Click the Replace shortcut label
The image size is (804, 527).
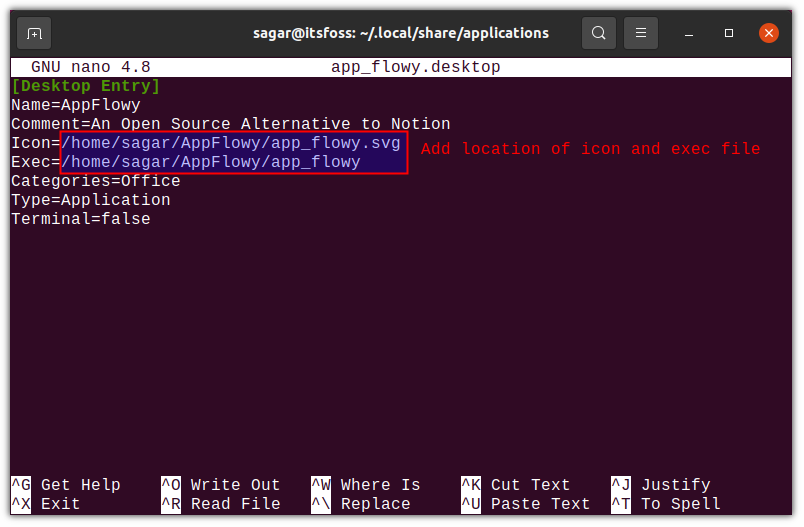(x=375, y=504)
